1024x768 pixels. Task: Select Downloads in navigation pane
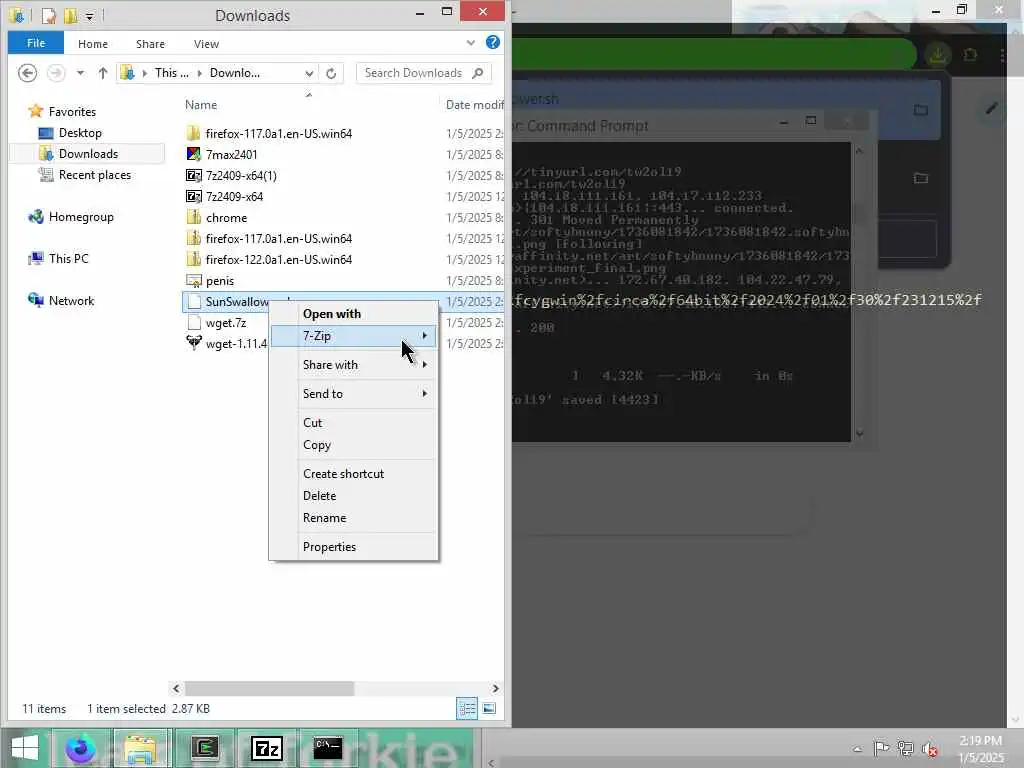[88, 153]
